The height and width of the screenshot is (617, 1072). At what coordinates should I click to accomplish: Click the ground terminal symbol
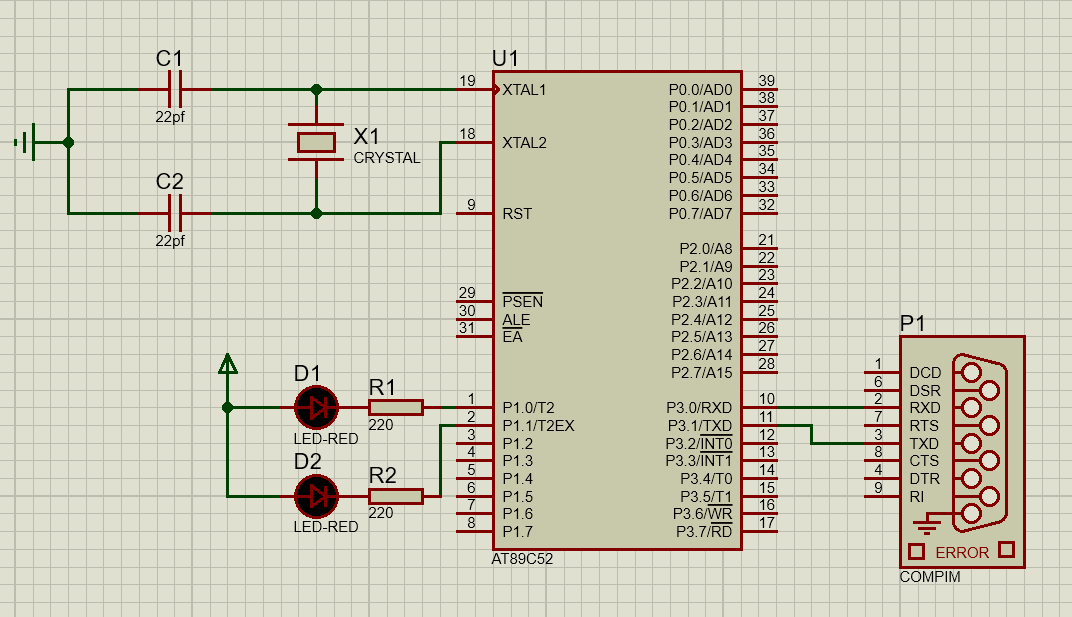(28, 142)
